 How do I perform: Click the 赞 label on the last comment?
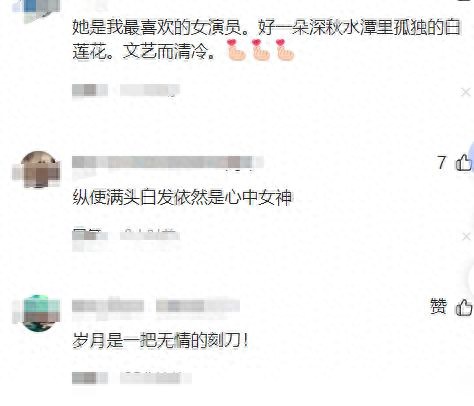pos(438,306)
